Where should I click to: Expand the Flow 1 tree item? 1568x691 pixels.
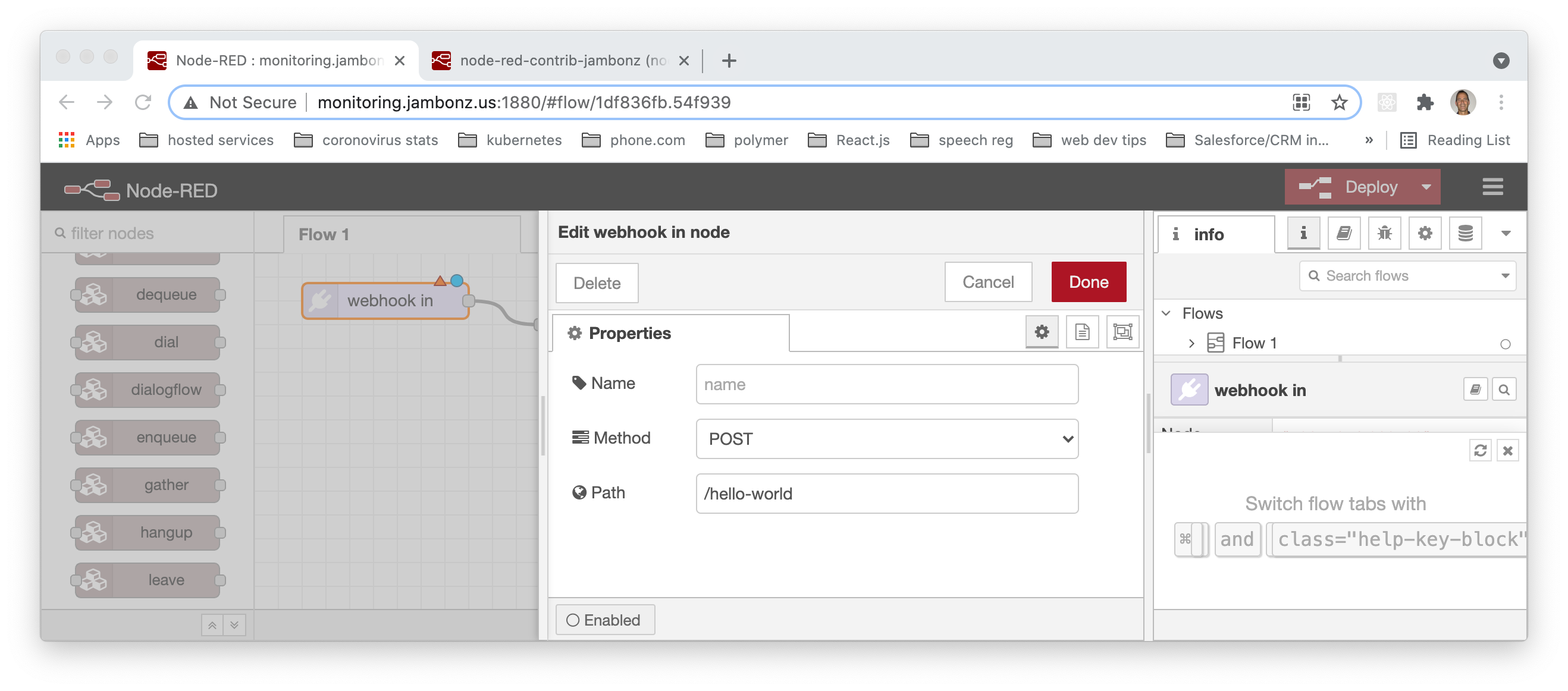click(1191, 343)
